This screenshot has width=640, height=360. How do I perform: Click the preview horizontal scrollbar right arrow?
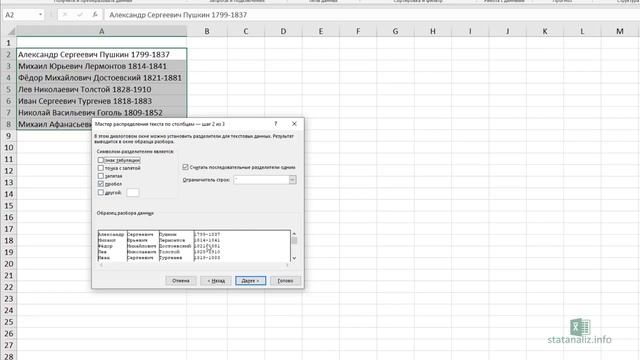tap(287, 265)
